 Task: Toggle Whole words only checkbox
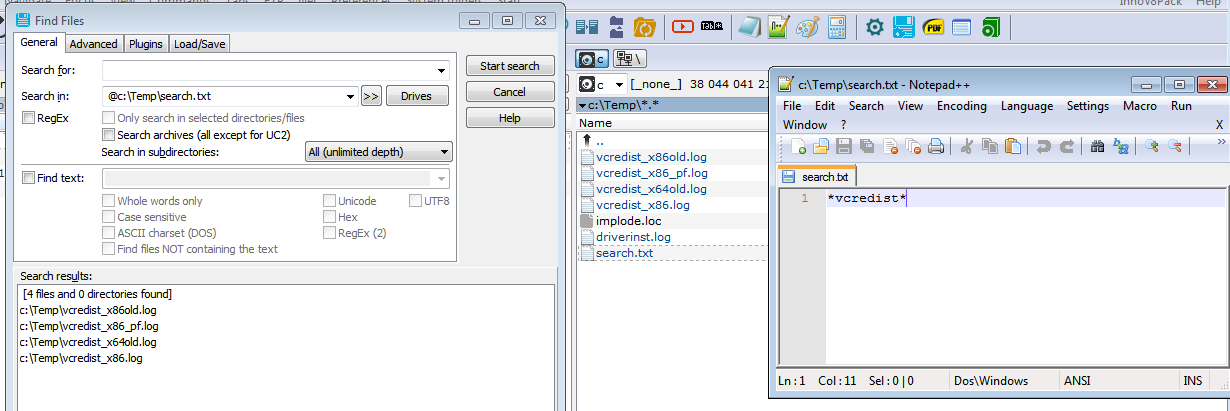[x=109, y=201]
